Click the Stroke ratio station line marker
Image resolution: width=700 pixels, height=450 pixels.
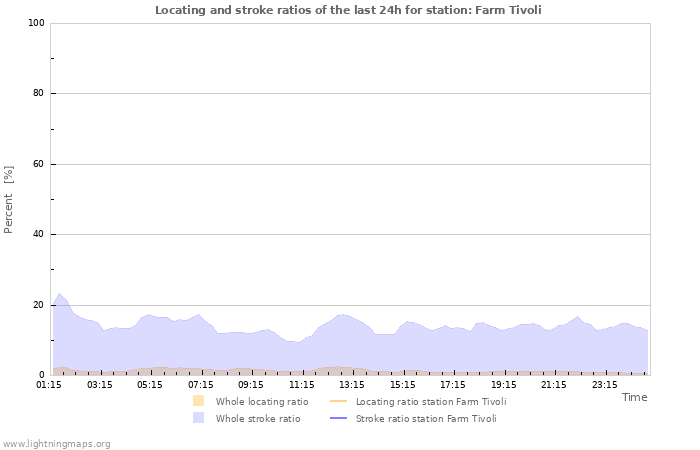(x=339, y=418)
